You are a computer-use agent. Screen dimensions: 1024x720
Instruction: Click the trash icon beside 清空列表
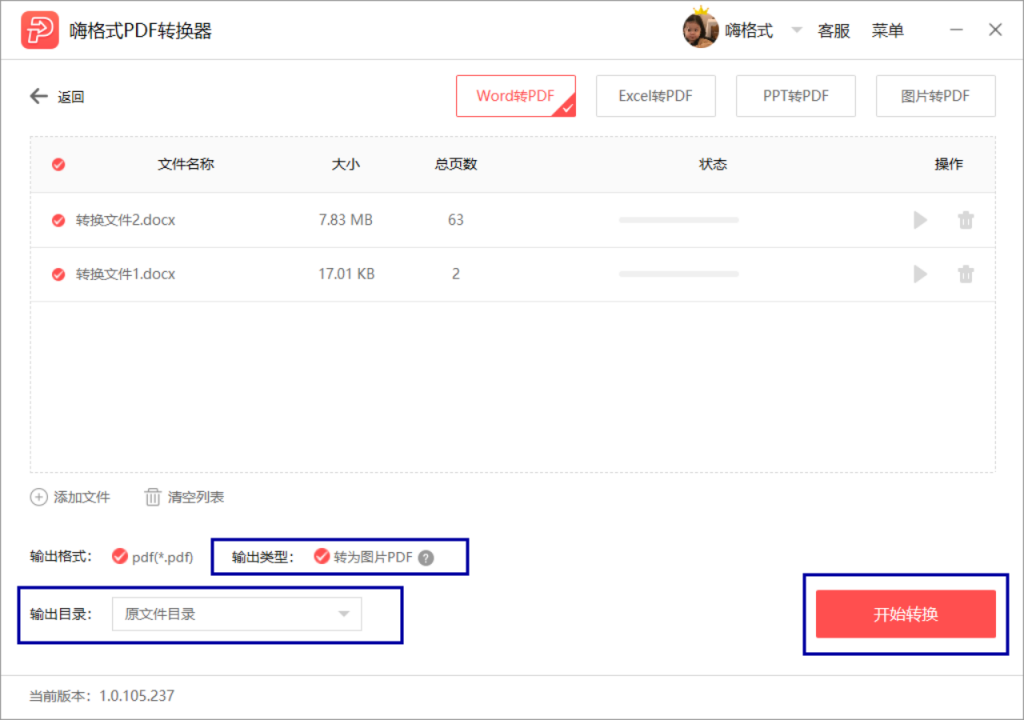(x=152, y=497)
